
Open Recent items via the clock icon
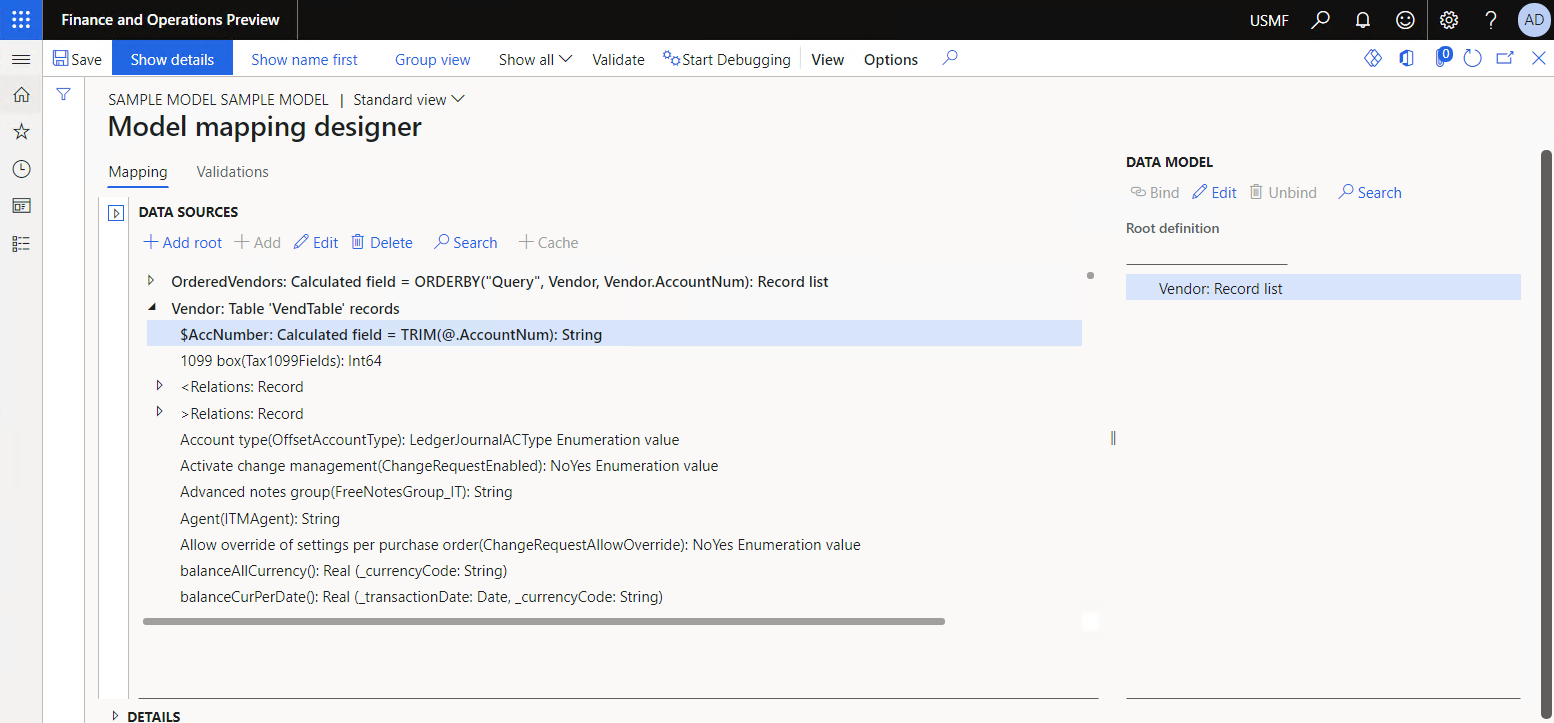coord(21,169)
